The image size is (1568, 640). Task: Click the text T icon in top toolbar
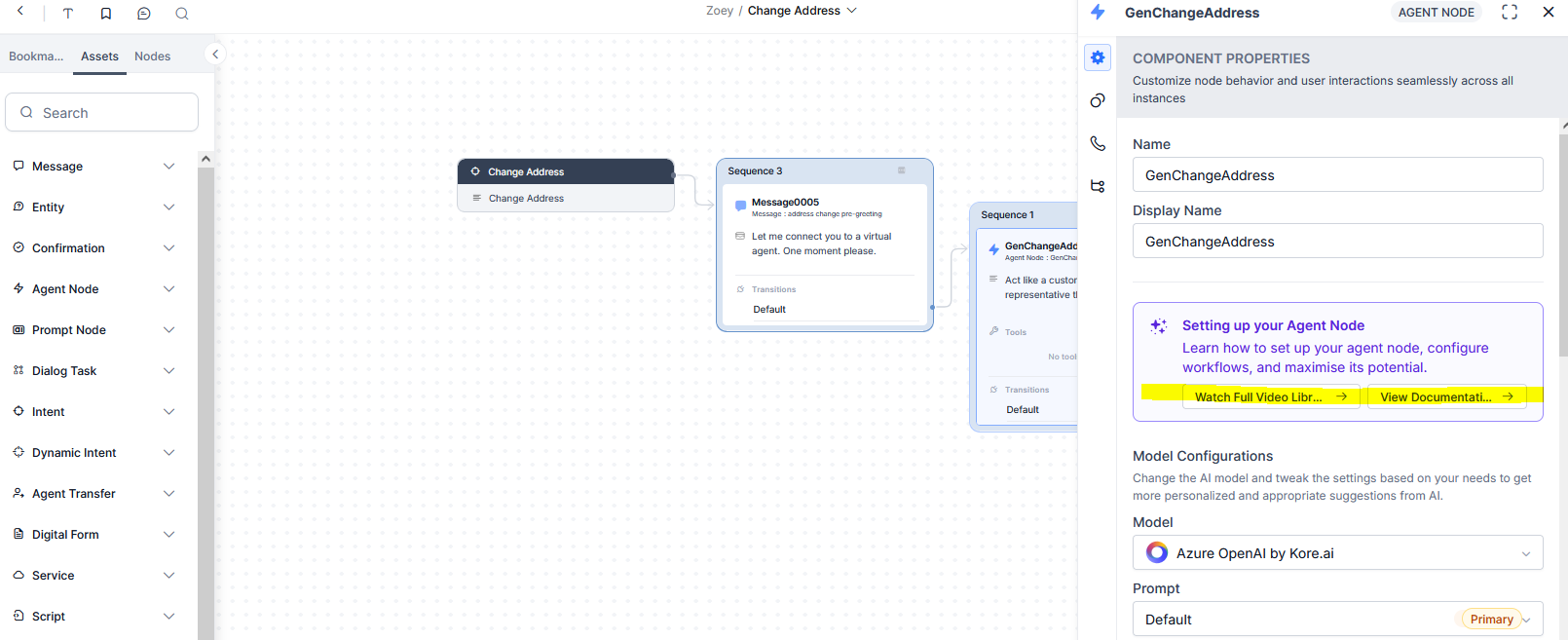[x=68, y=14]
